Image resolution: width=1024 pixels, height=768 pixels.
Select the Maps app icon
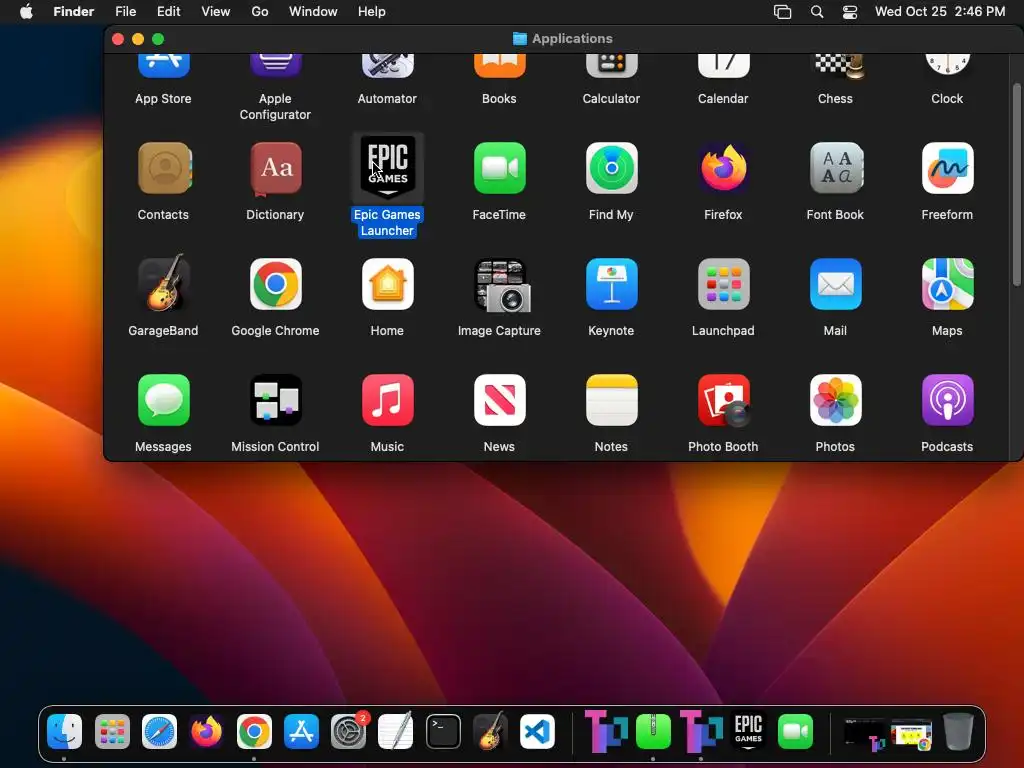point(948,284)
